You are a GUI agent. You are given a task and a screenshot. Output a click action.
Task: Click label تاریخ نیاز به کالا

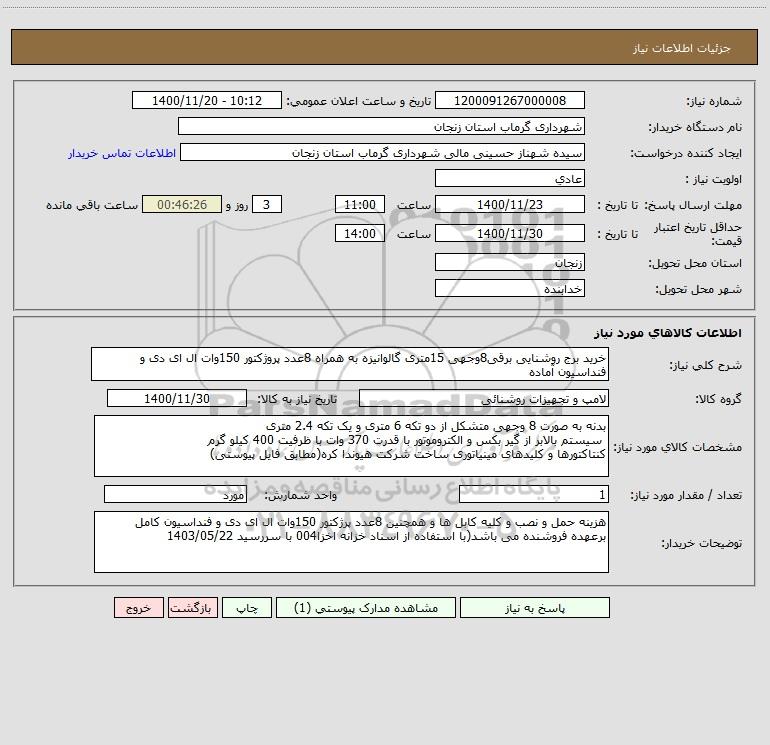298,399
